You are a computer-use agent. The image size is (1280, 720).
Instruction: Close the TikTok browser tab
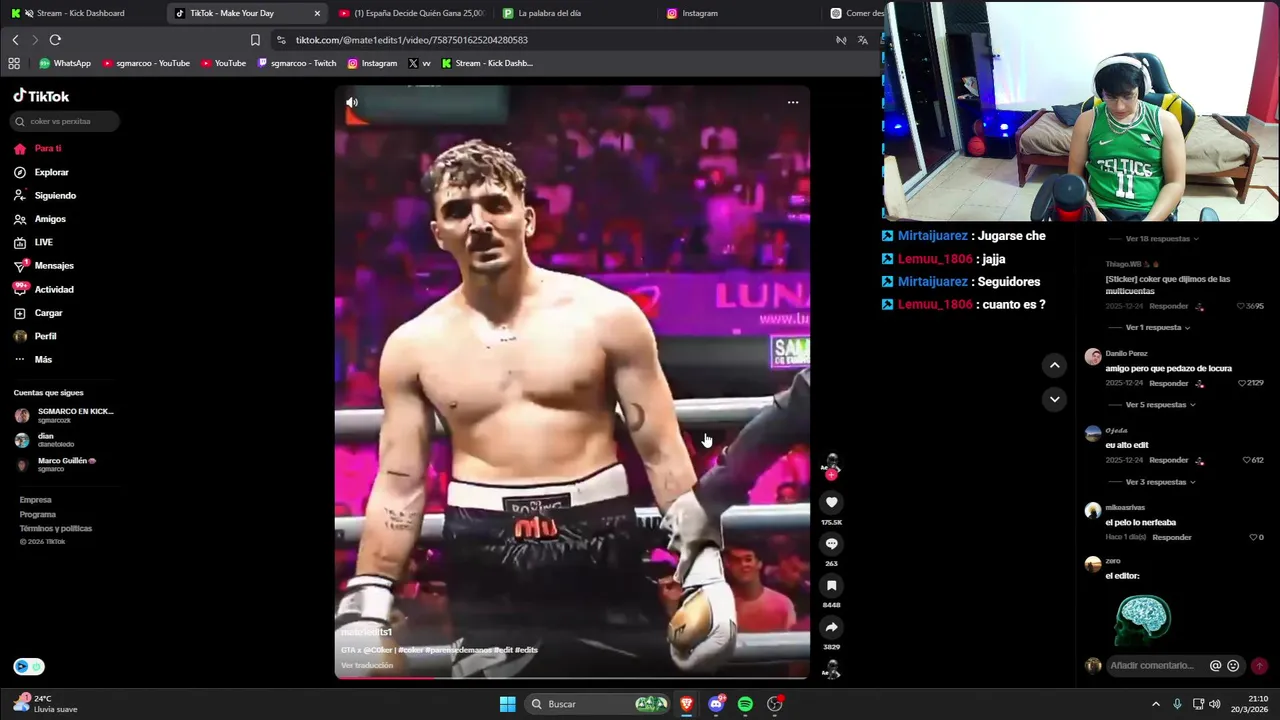(317, 13)
